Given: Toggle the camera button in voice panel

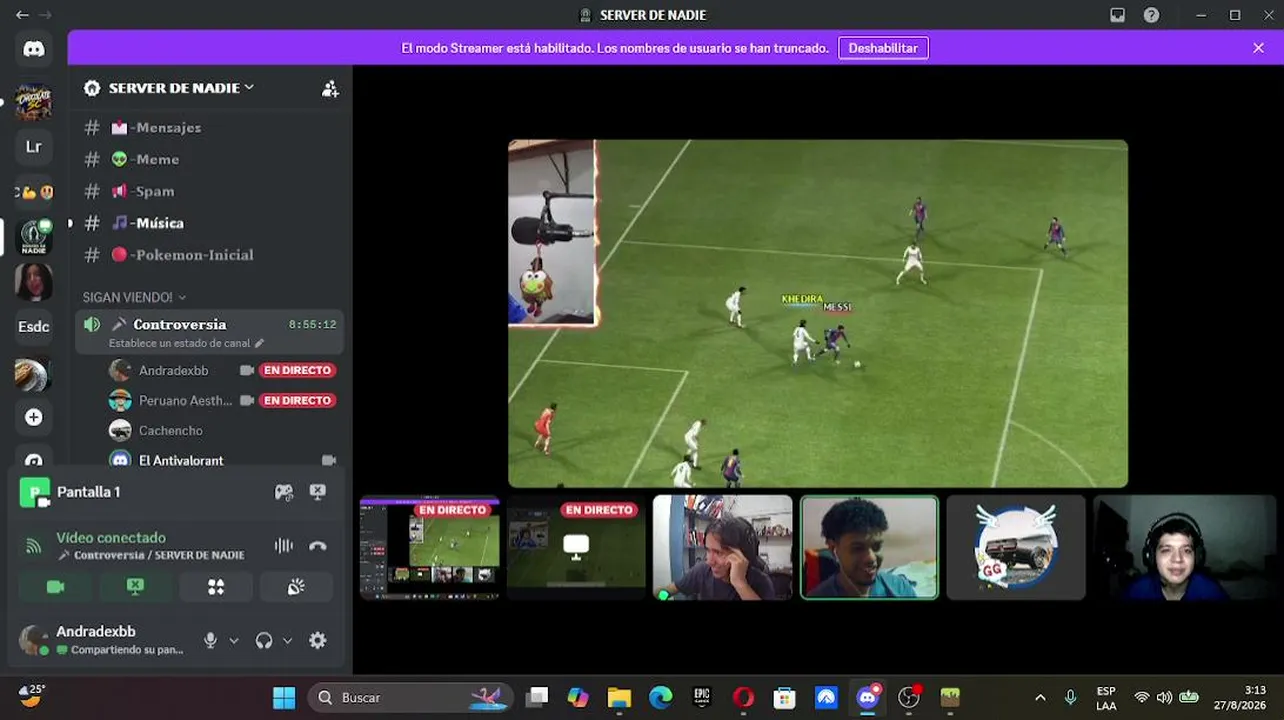Looking at the screenshot, I should pos(55,587).
